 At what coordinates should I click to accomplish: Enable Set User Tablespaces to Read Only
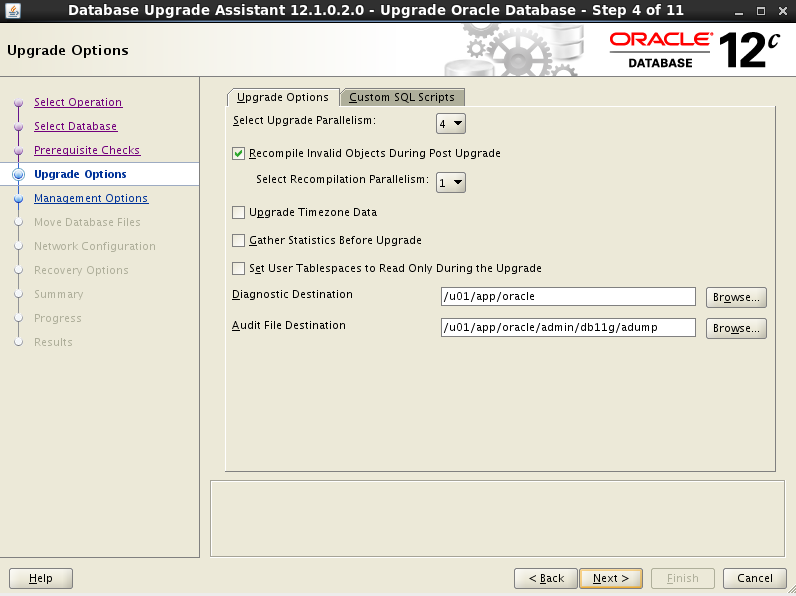[238, 268]
